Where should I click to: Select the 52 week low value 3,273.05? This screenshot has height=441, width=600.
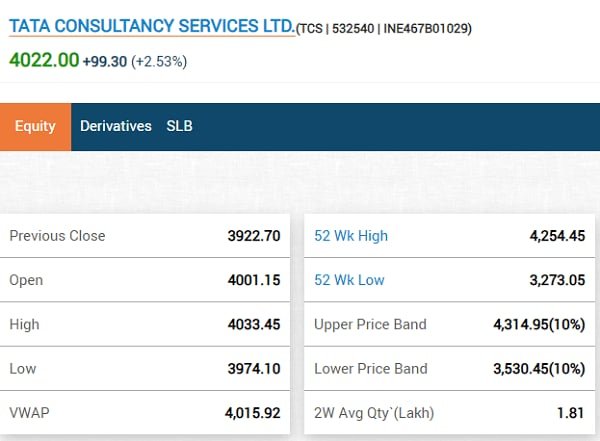pos(557,280)
